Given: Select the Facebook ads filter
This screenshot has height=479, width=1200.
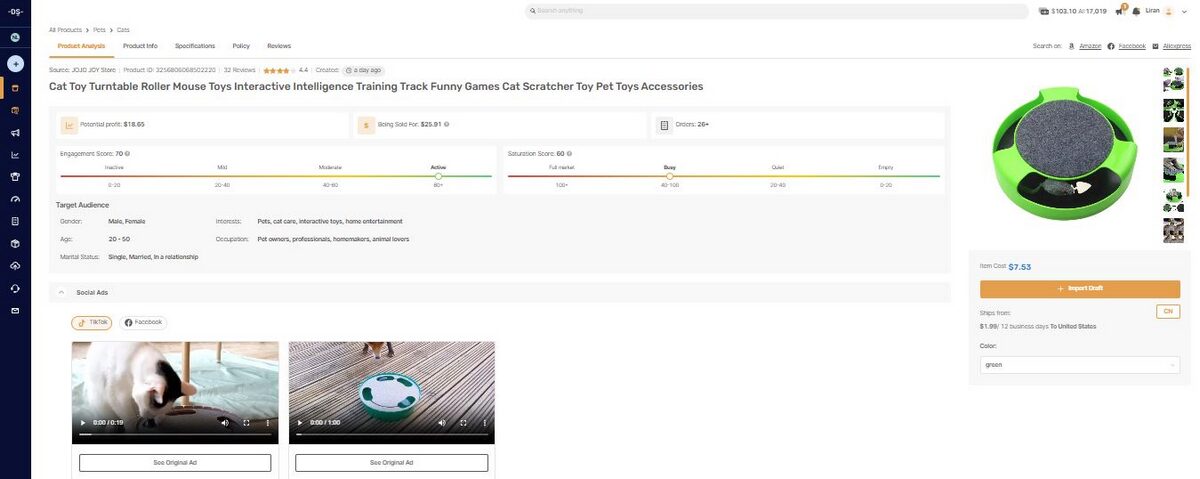Looking at the screenshot, I should point(143,323).
